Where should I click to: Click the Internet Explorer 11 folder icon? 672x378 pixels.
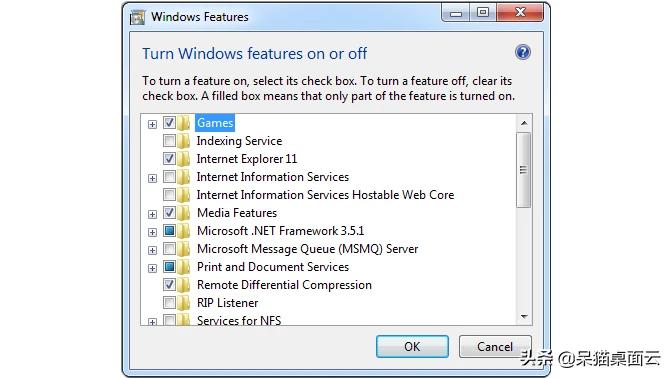click(x=184, y=159)
